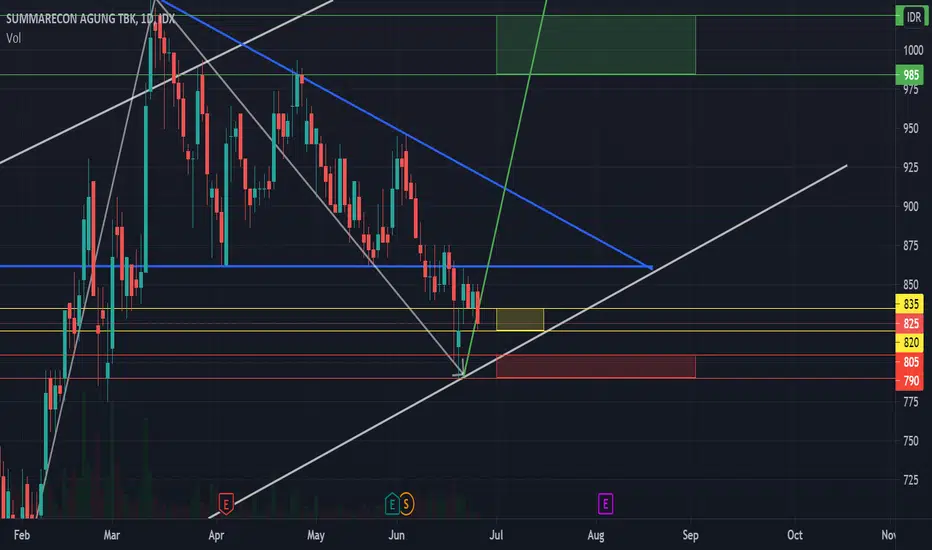Image resolution: width=932 pixels, height=550 pixels.
Task: Select the red 825 current price label
Action: tap(910, 323)
